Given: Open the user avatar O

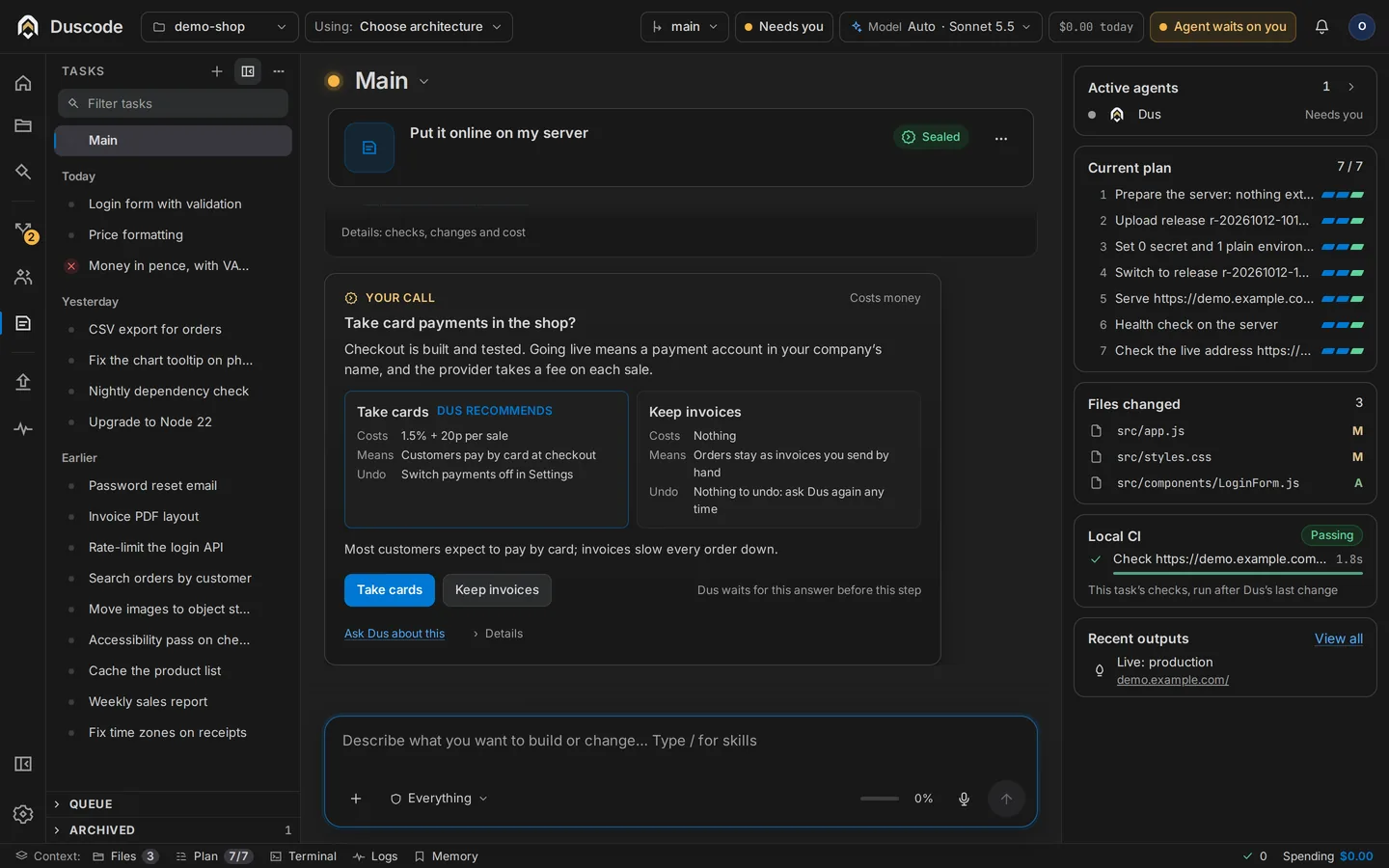Looking at the screenshot, I should 1361,27.
